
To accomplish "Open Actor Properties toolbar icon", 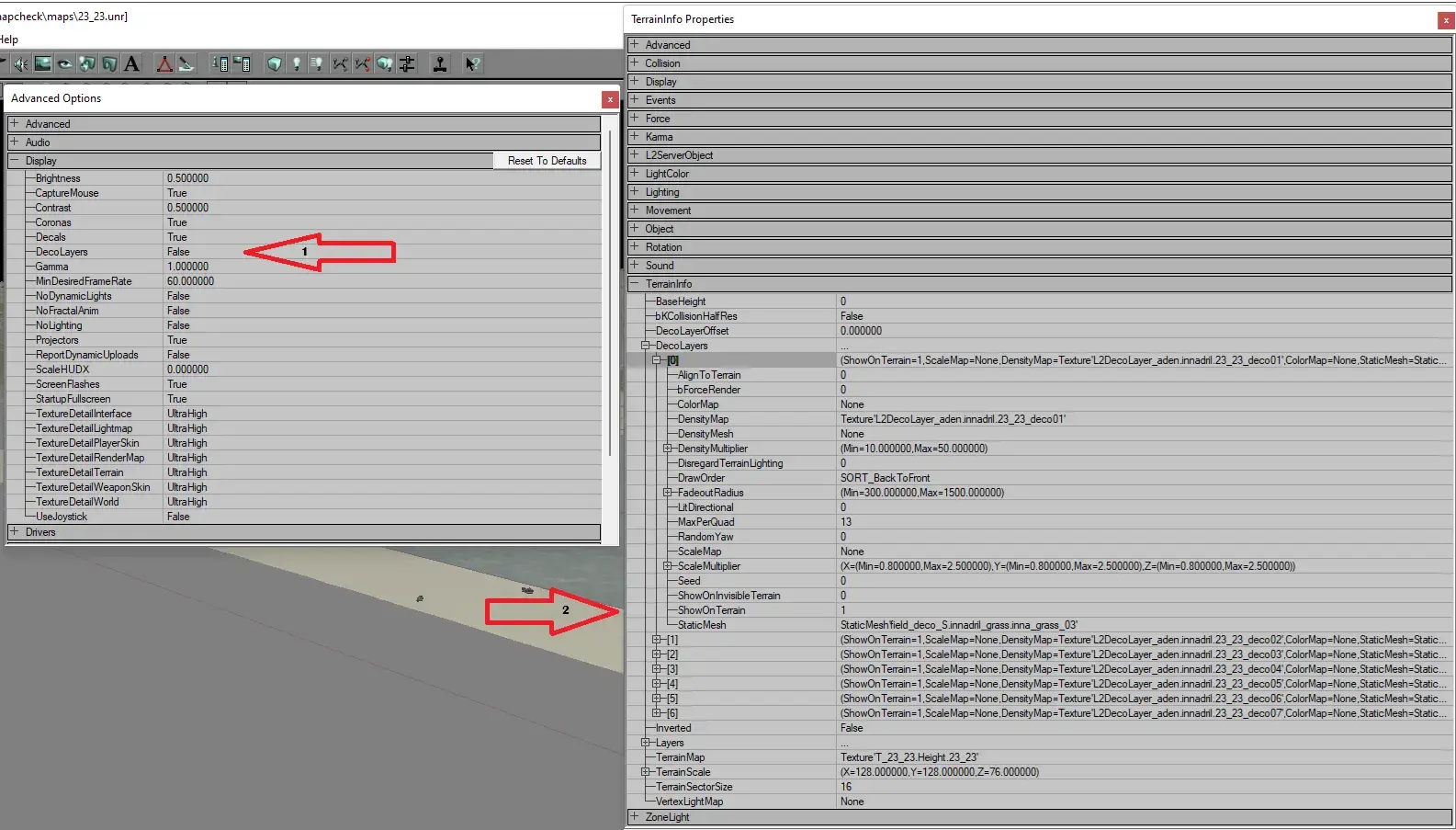I will (x=220, y=63).
